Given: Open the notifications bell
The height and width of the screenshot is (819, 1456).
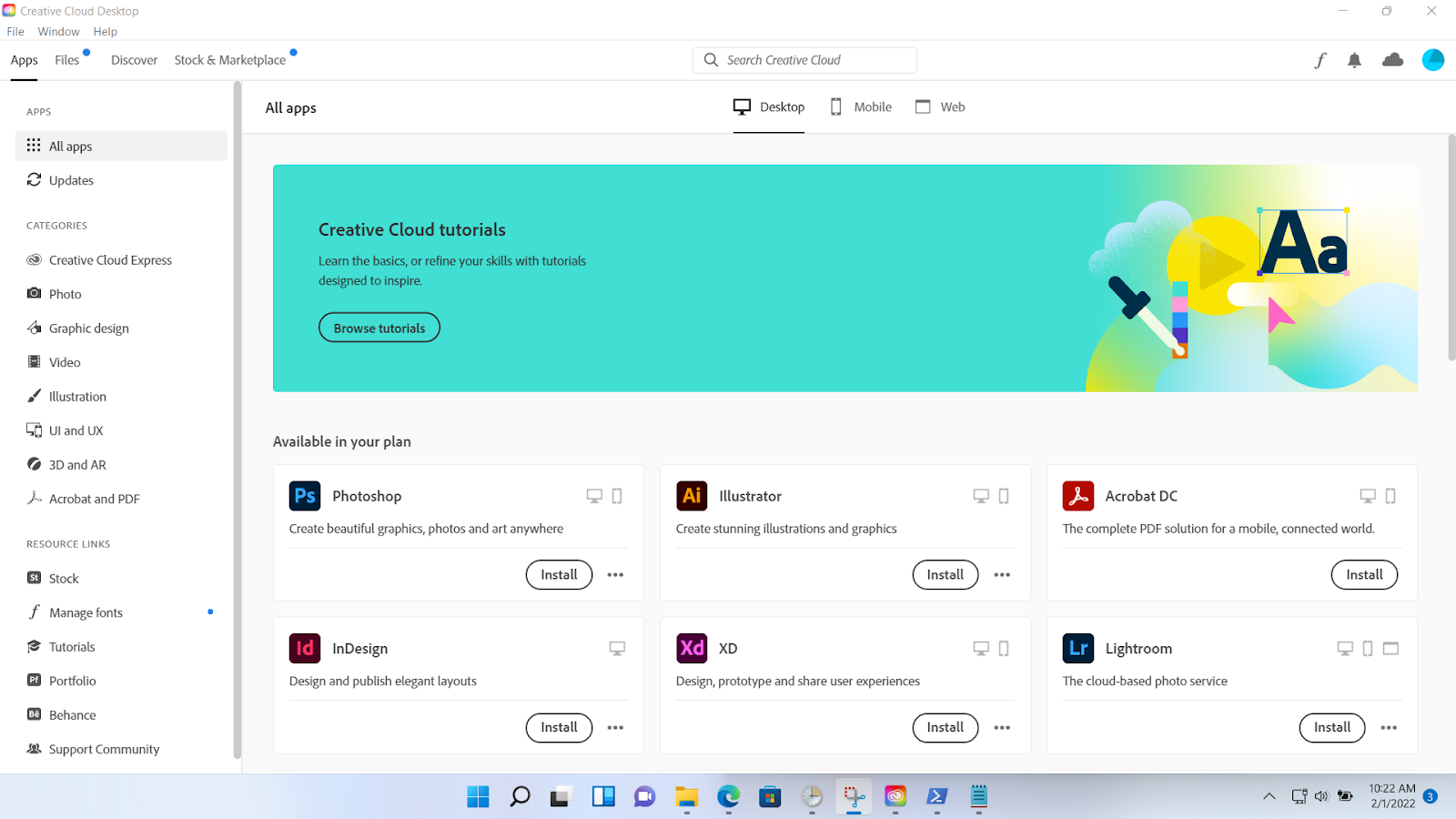Looking at the screenshot, I should pos(1354,60).
